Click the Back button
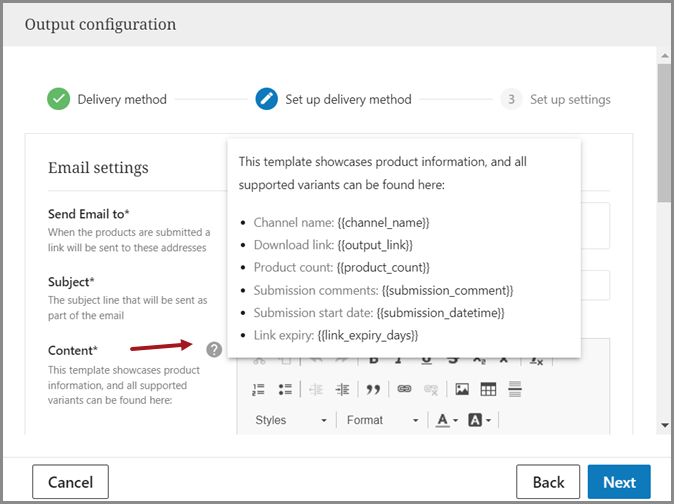The height and width of the screenshot is (504, 674). (548, 482)
